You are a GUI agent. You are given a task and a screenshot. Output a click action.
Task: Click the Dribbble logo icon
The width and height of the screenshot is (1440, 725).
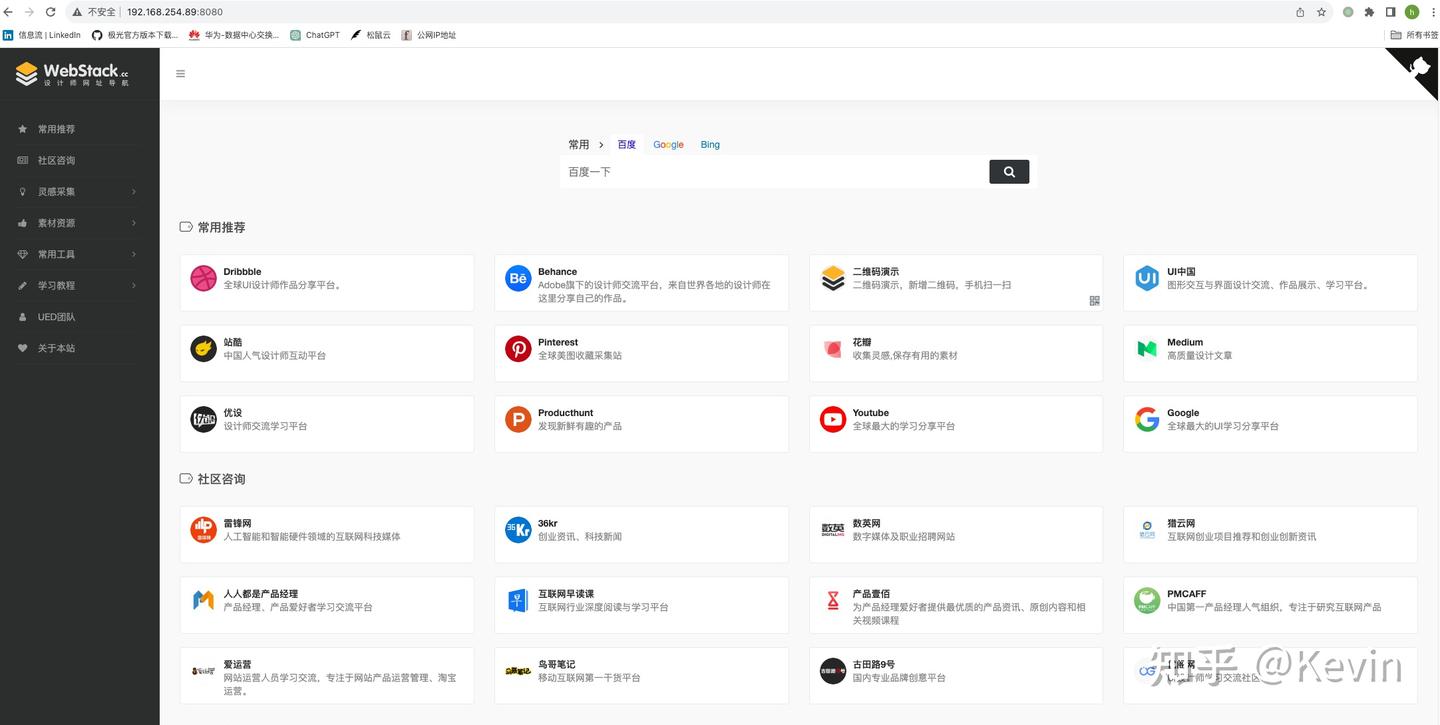click(x=204, y=278)
